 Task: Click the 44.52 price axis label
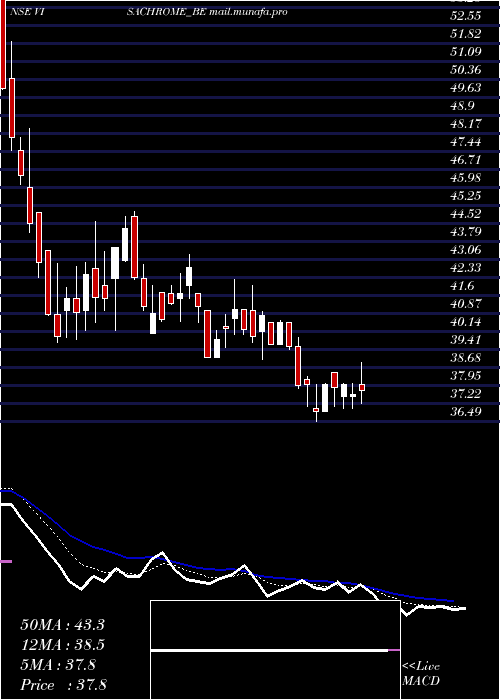pyautogui.click(x=464, y=214)
